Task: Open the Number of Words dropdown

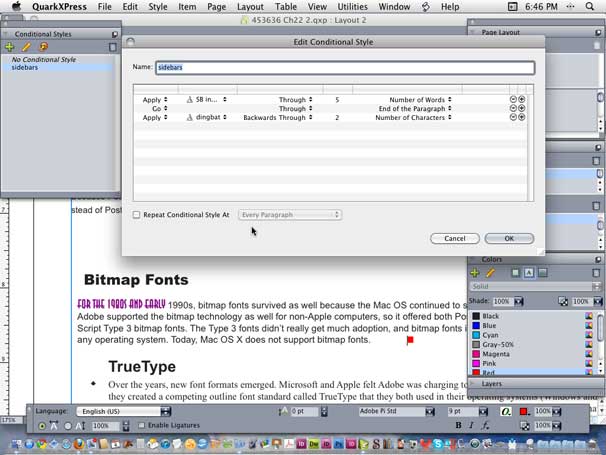Action: point(420,100)
